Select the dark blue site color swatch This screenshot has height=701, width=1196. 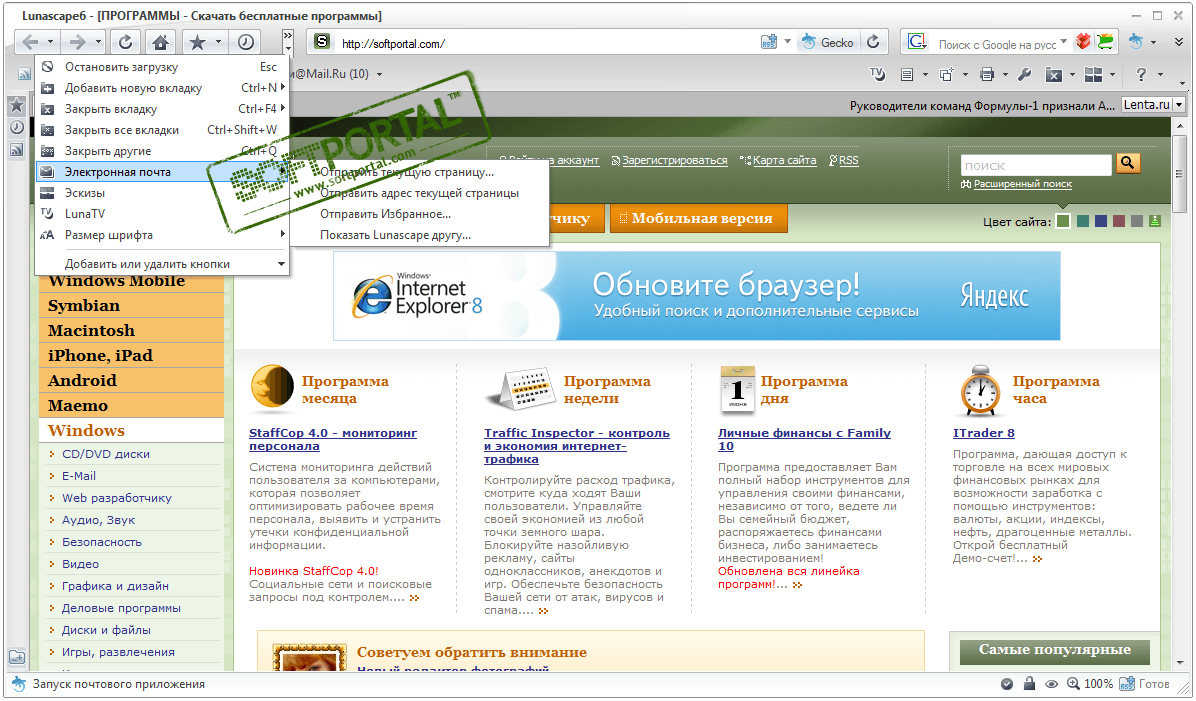pyautogui.click(x=1101, y=221)
